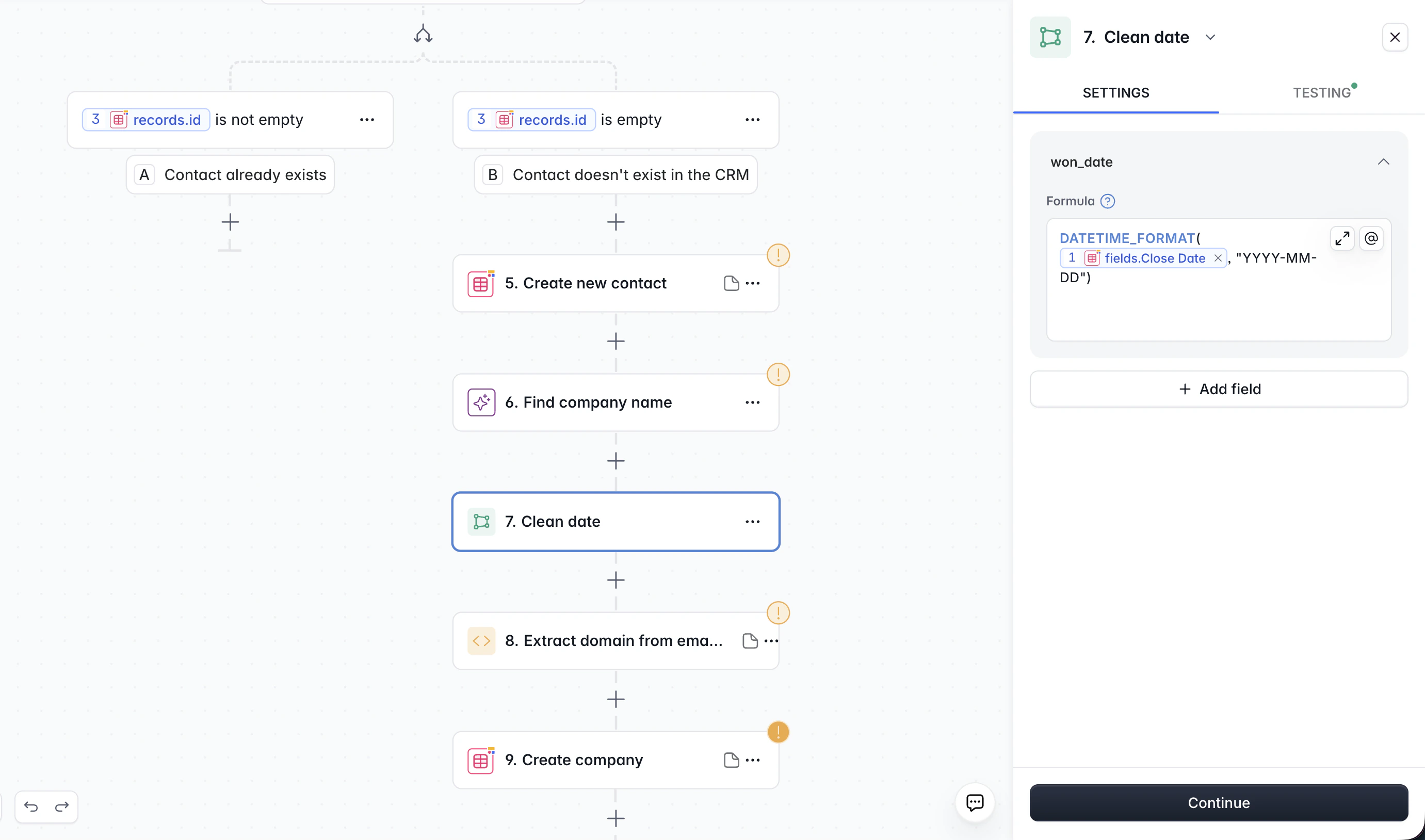Viewport: 1425px width, 840px height.
Task: Open the Formula help tooltip
Action: pos(1108,201)
